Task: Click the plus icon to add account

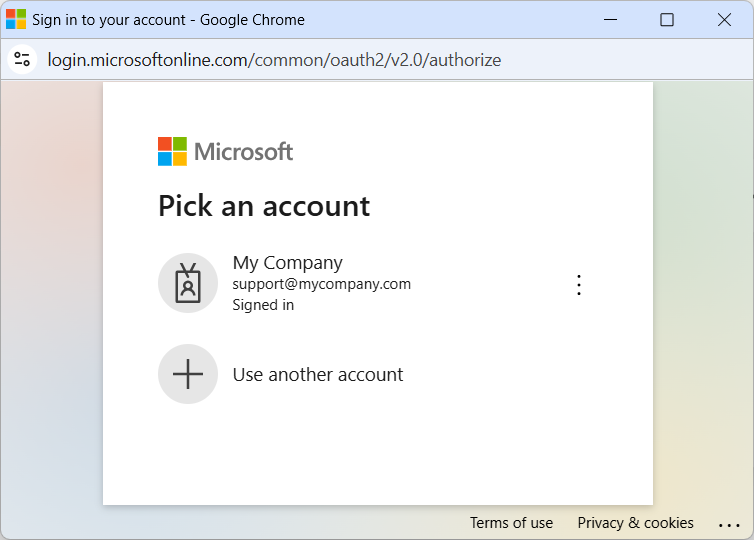Action: 188,374
